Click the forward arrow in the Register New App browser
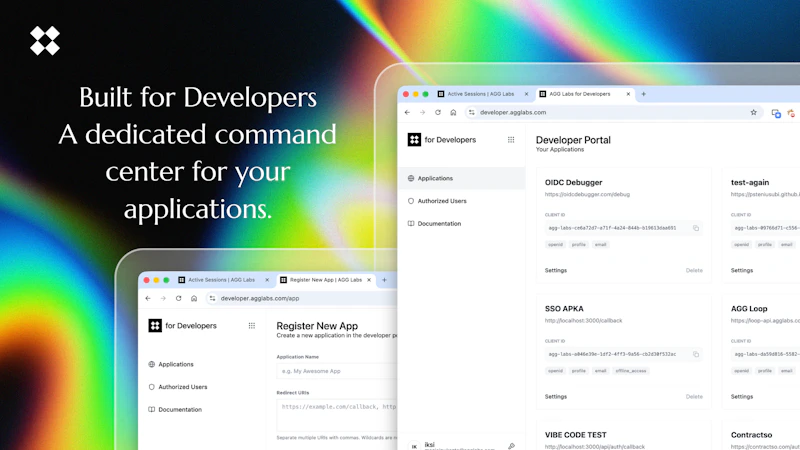The height and width of the screenshot is (450, 800). tap(163, 298)
